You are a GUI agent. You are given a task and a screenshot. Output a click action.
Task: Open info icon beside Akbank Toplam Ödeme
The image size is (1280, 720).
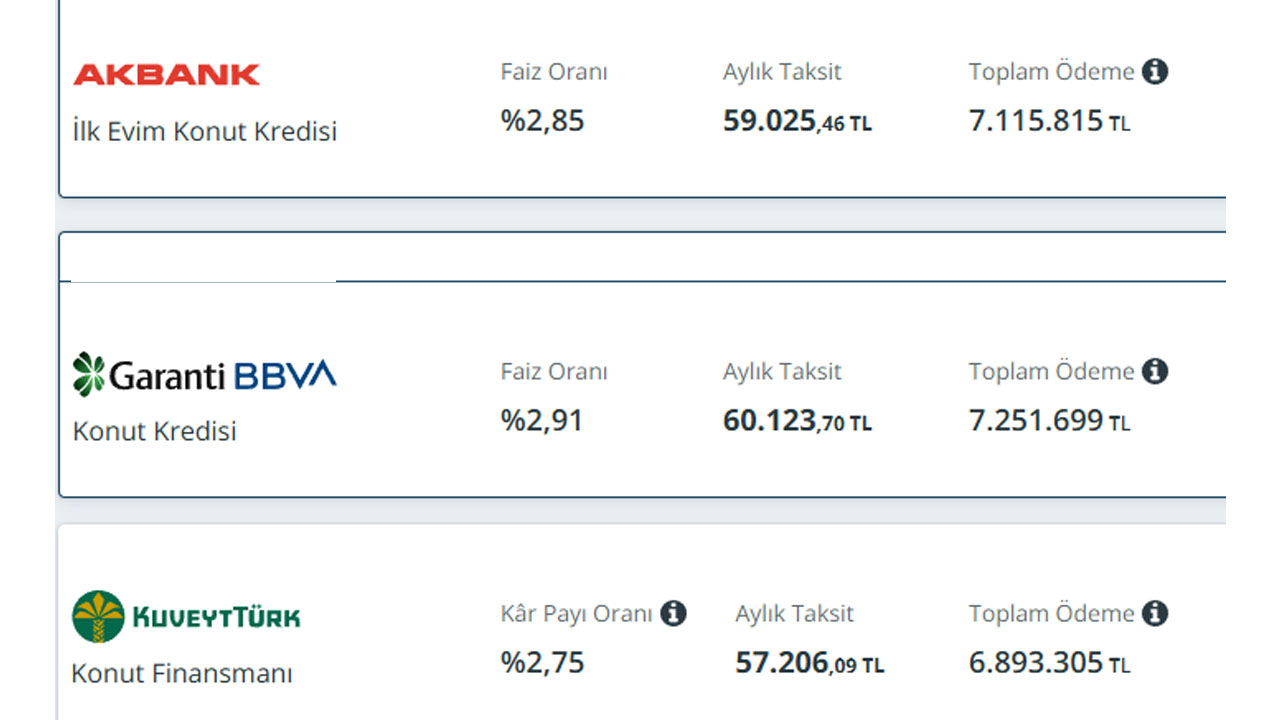pos(1155,72)
